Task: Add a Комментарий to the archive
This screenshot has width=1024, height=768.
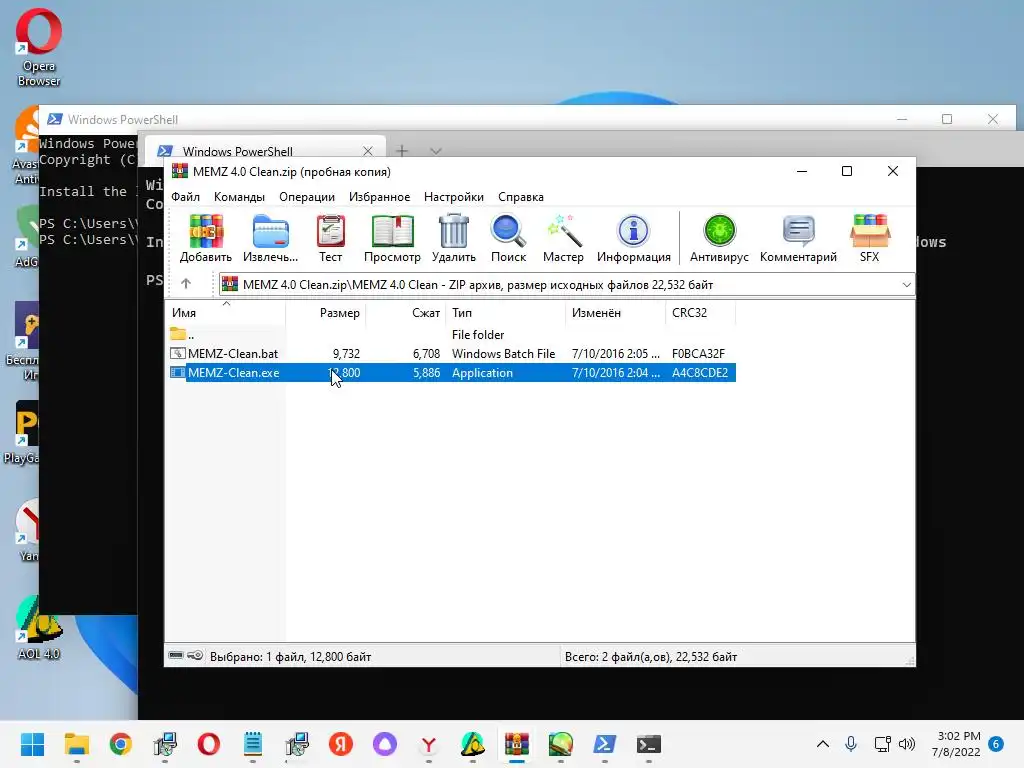Action: pyautogui.click(x=798, y=238)
